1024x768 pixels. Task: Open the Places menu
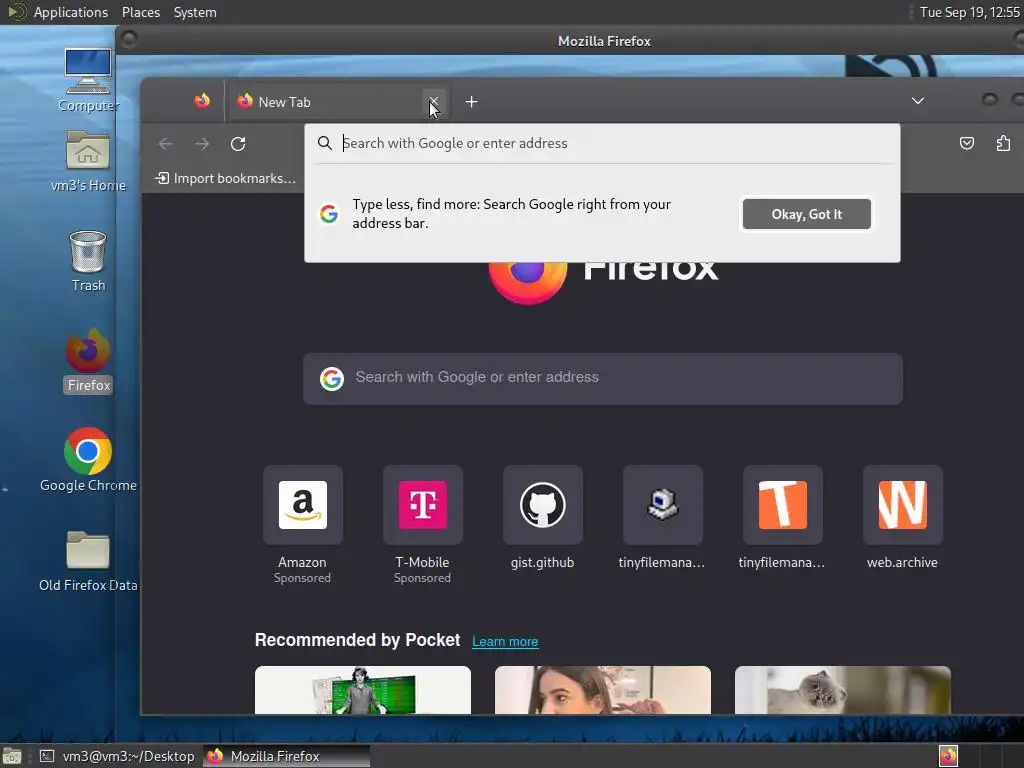pyautogui.click(x=140, y=12)
